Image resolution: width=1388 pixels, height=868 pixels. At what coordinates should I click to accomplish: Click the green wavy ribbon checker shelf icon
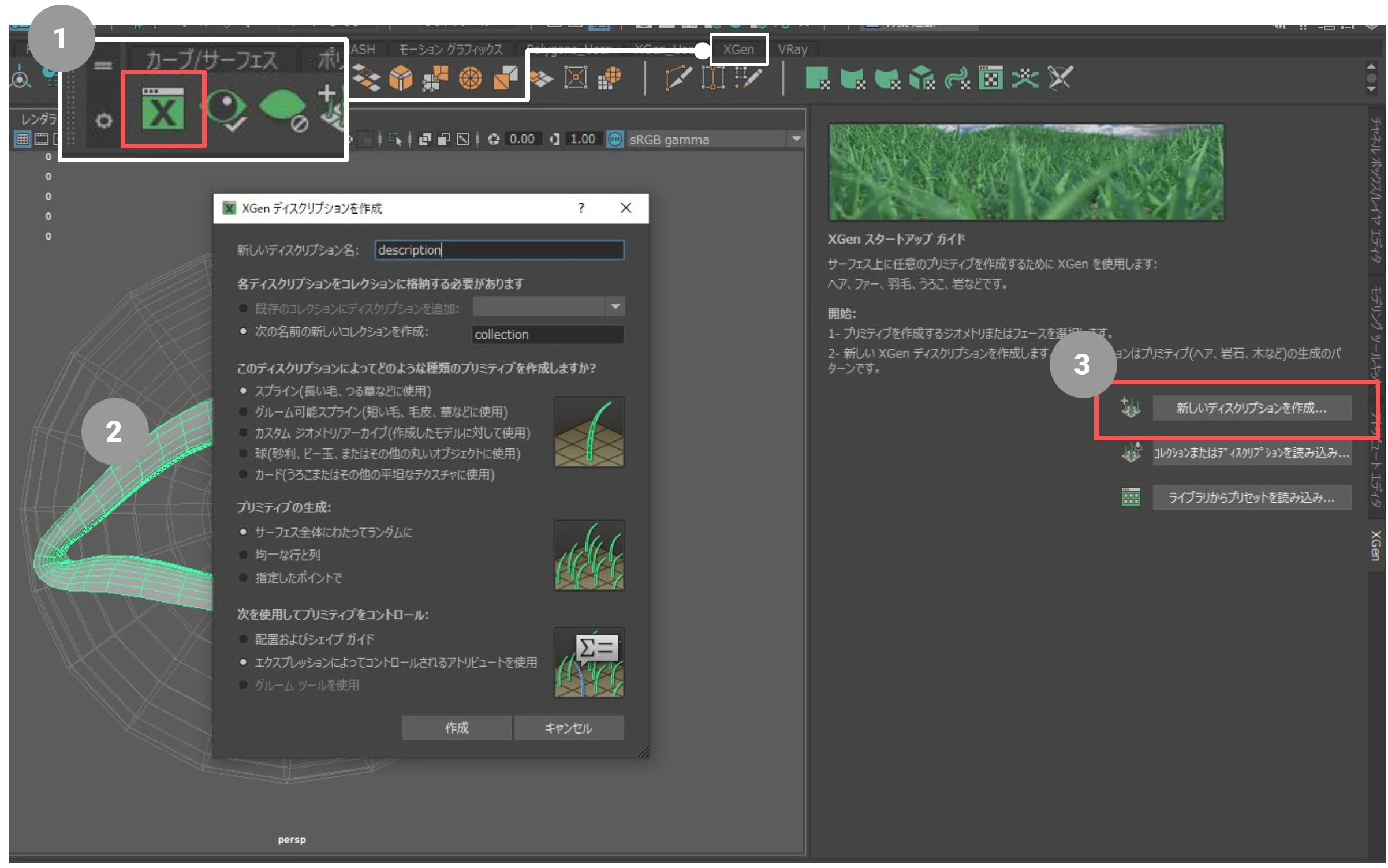[956, 78]
